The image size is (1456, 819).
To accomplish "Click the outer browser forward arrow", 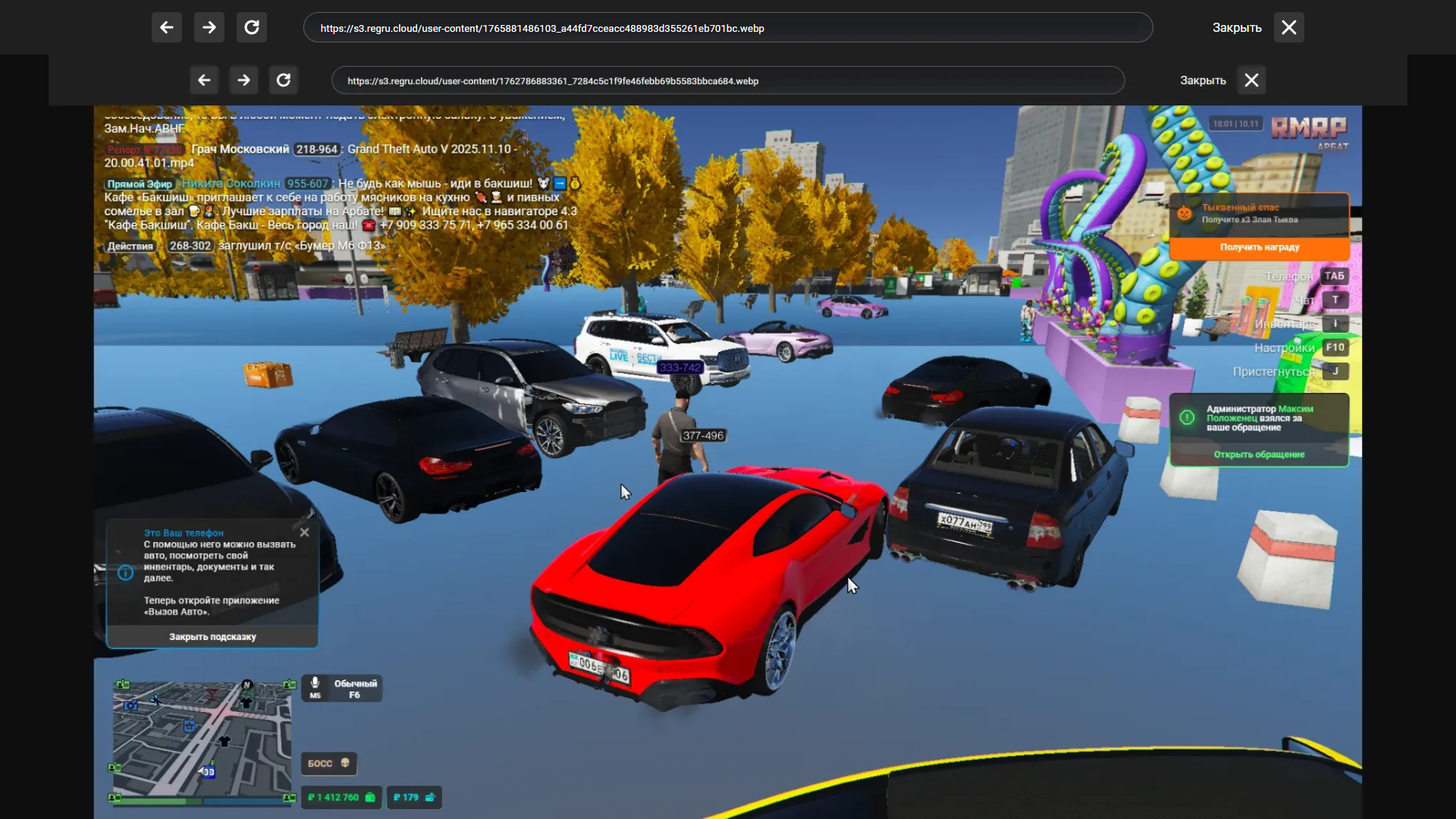I will (x=209, y=28).
